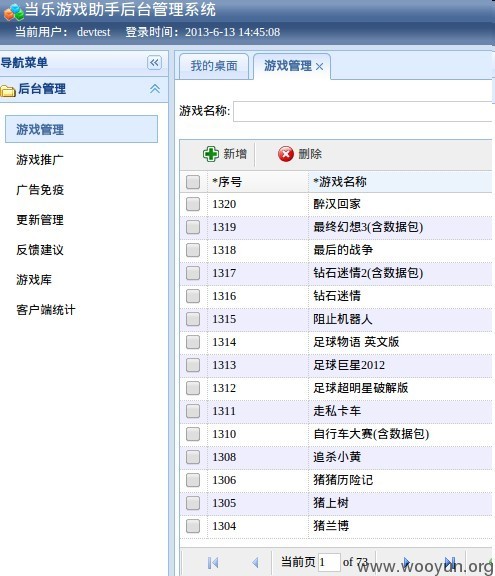Check the row 1313 足球巨星2012 checkbox

click(x=193, y=365)
